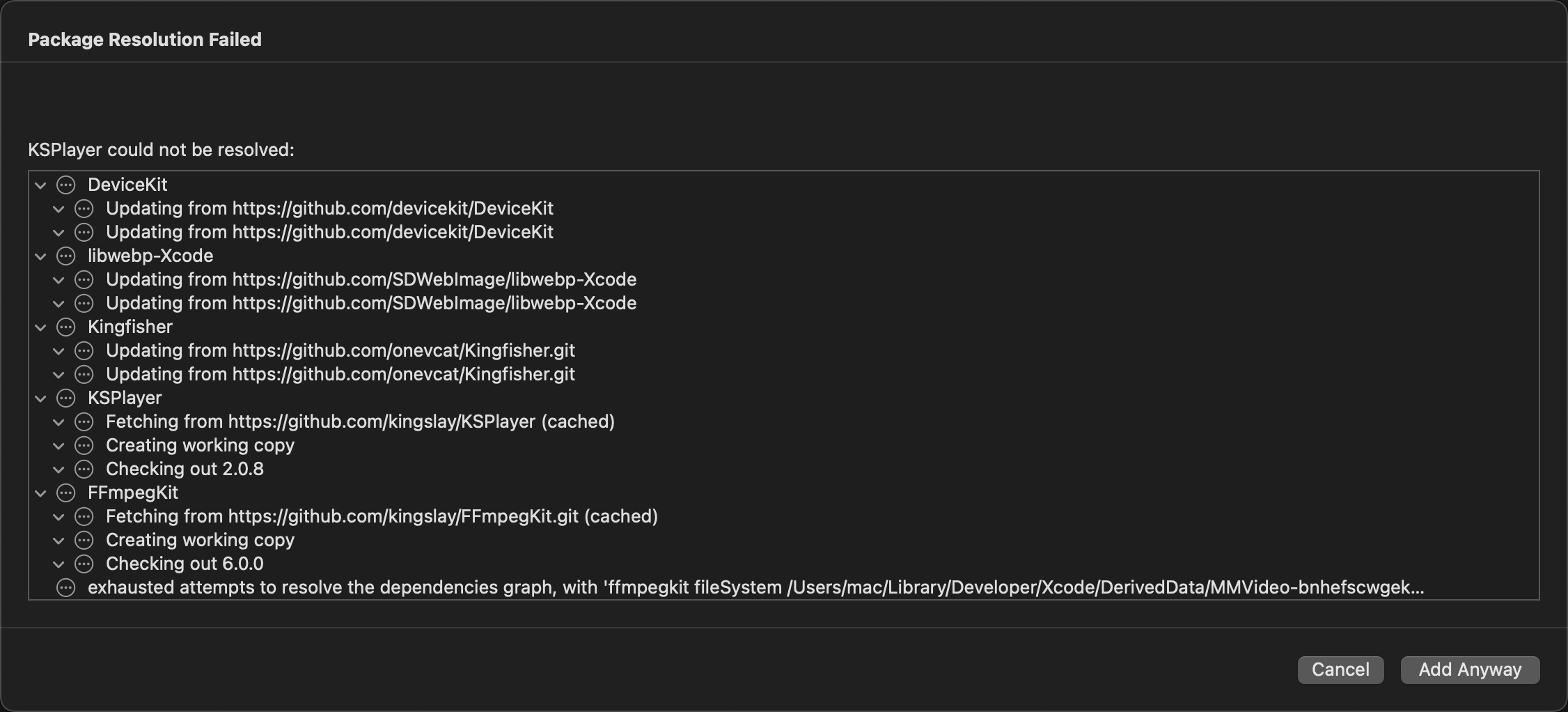Collapse the KSPlayer tree entry

pyautogui.click(x=40, y=398)
